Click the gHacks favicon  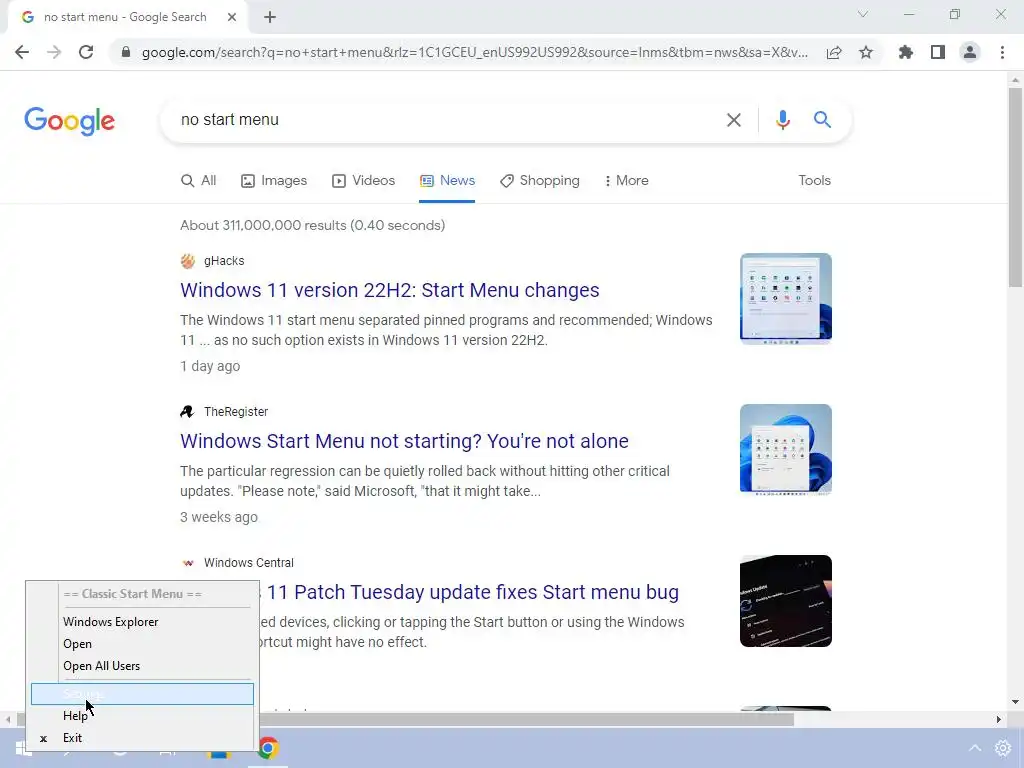click(x=187, y=261)
